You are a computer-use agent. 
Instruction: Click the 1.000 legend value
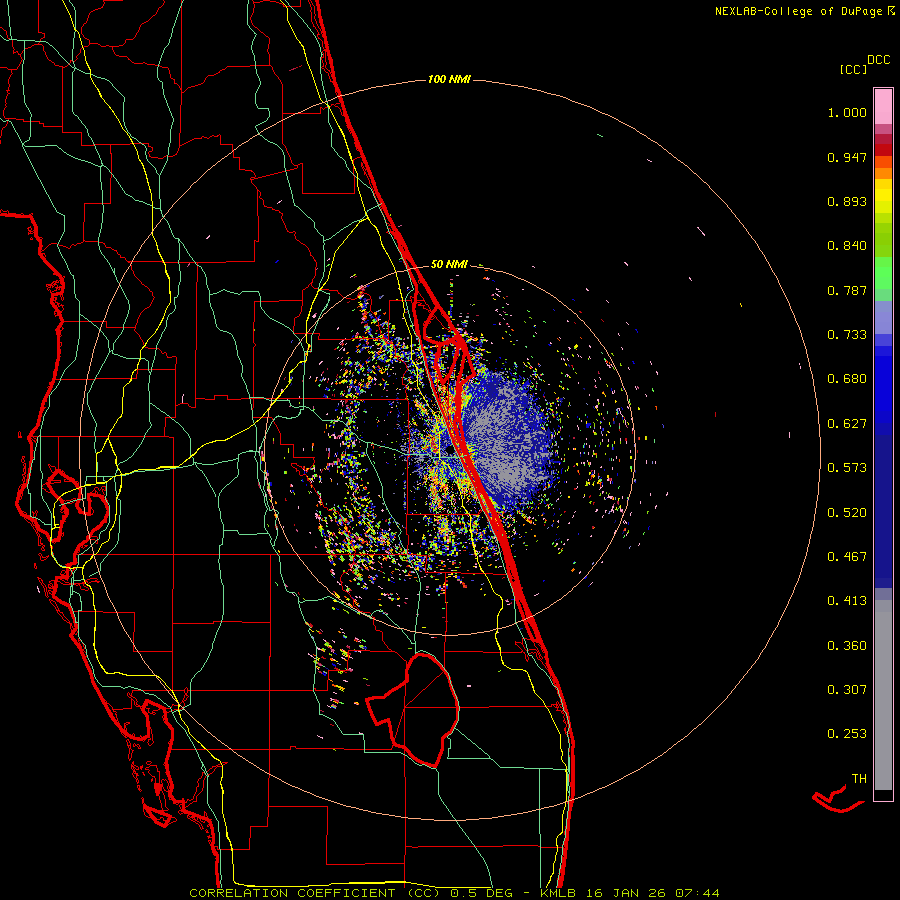point(847,112)
